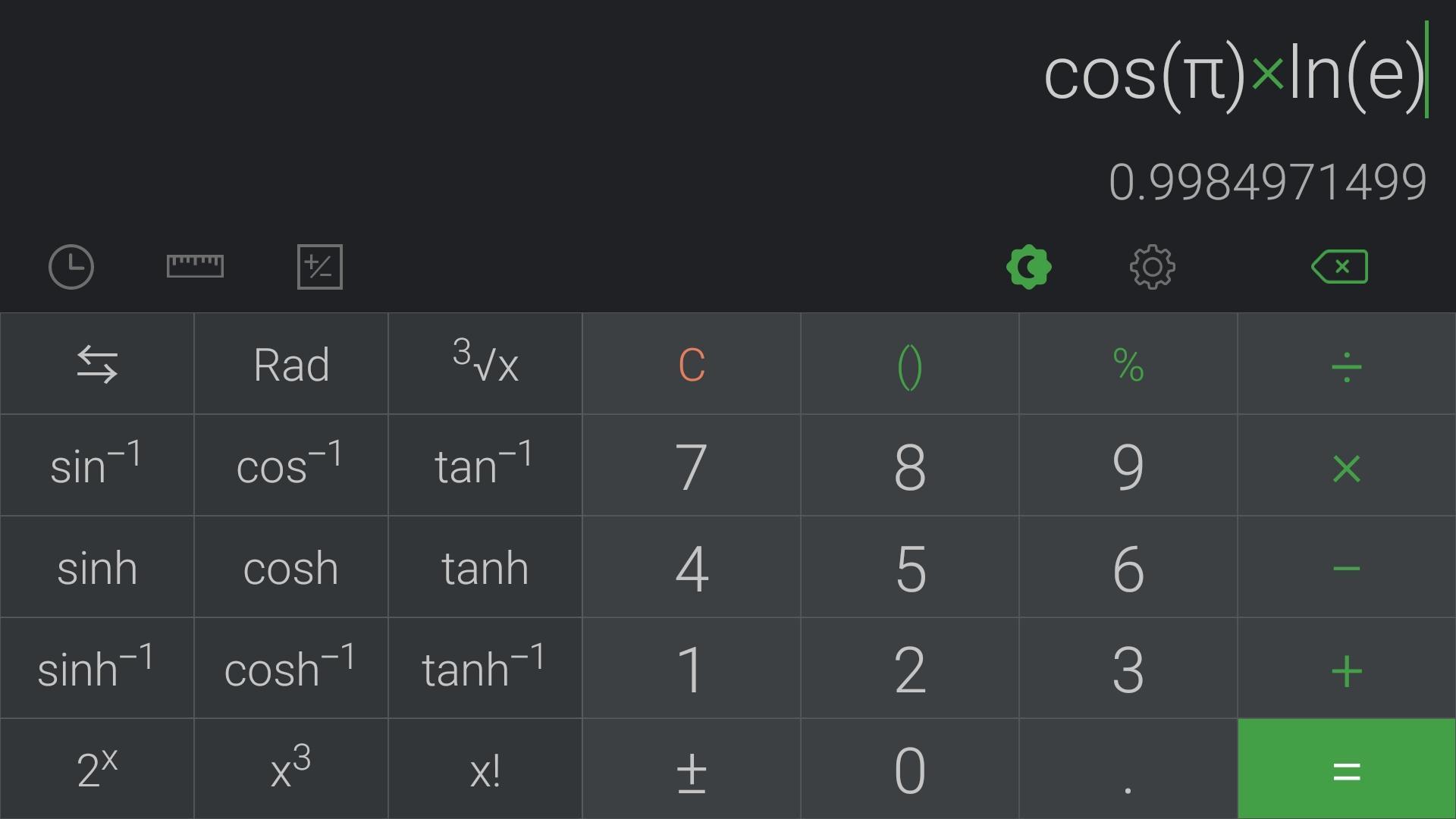Tap the cube root key
This screenshot has height=819, width=1456.
coord(485,364)
